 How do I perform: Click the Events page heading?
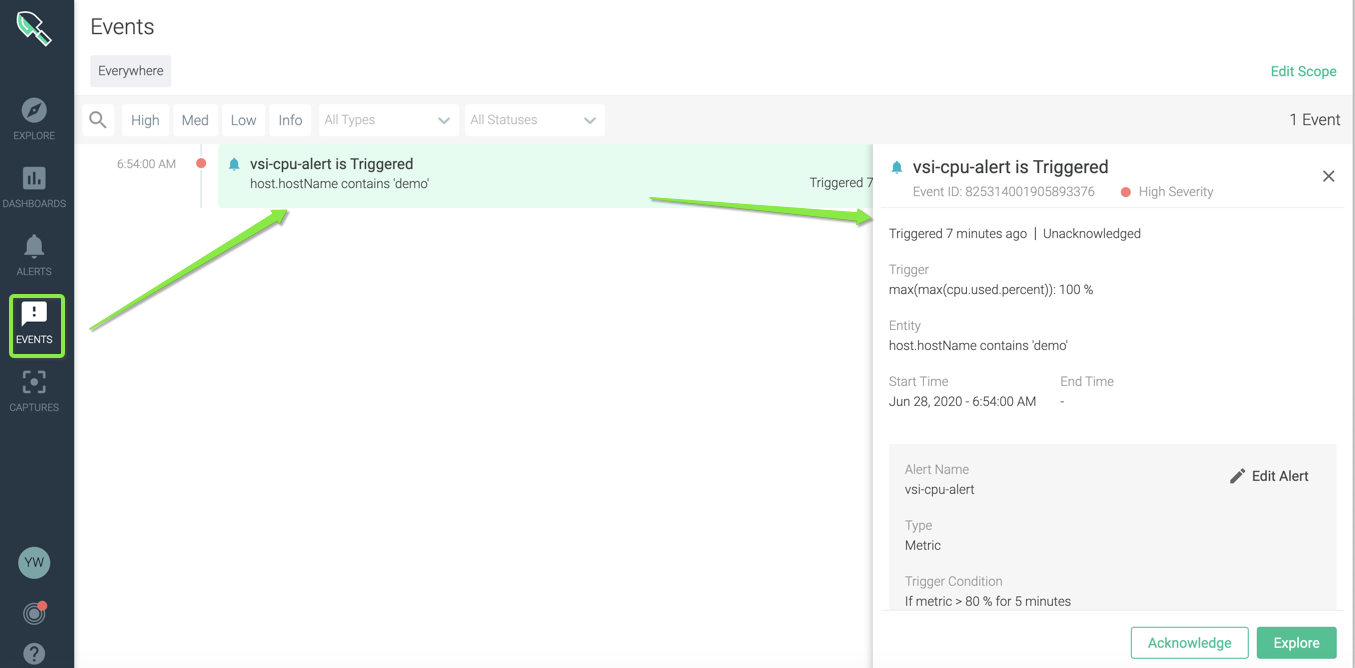[122, 27]
